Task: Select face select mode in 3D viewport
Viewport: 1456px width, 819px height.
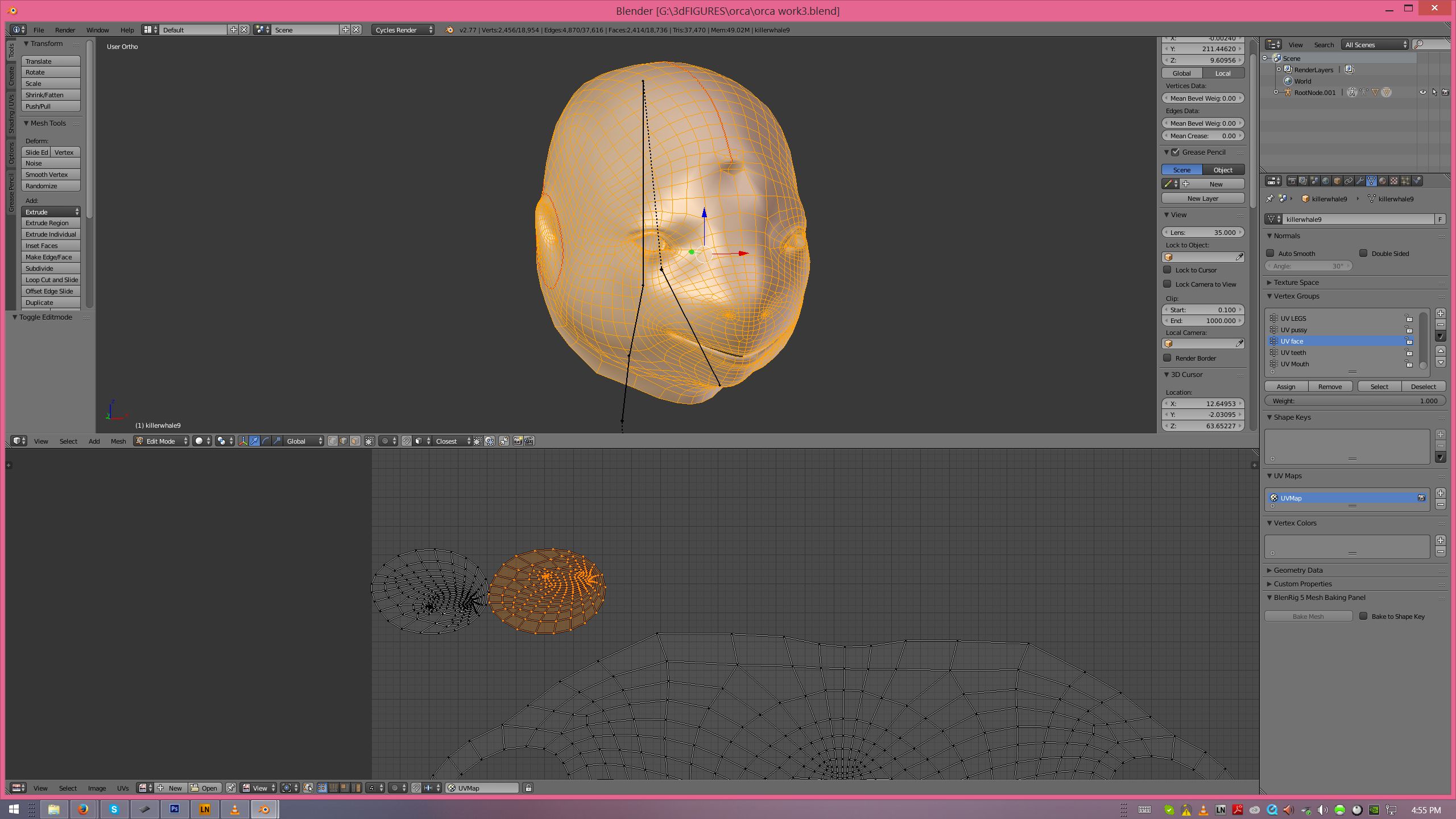Action: (x=355, y=441)
